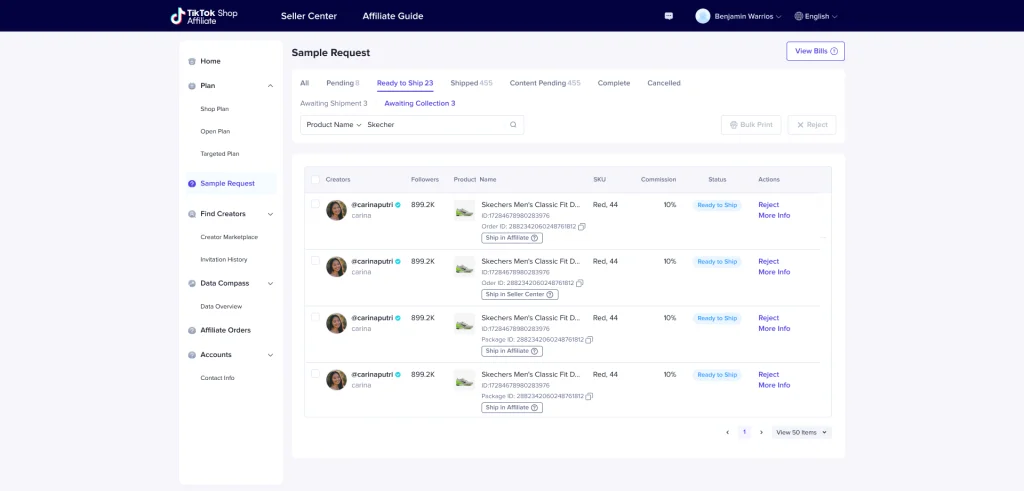
Task: Click the printer icon on Bulk Print
Action: pyautogui.click(x=733, y=125)
